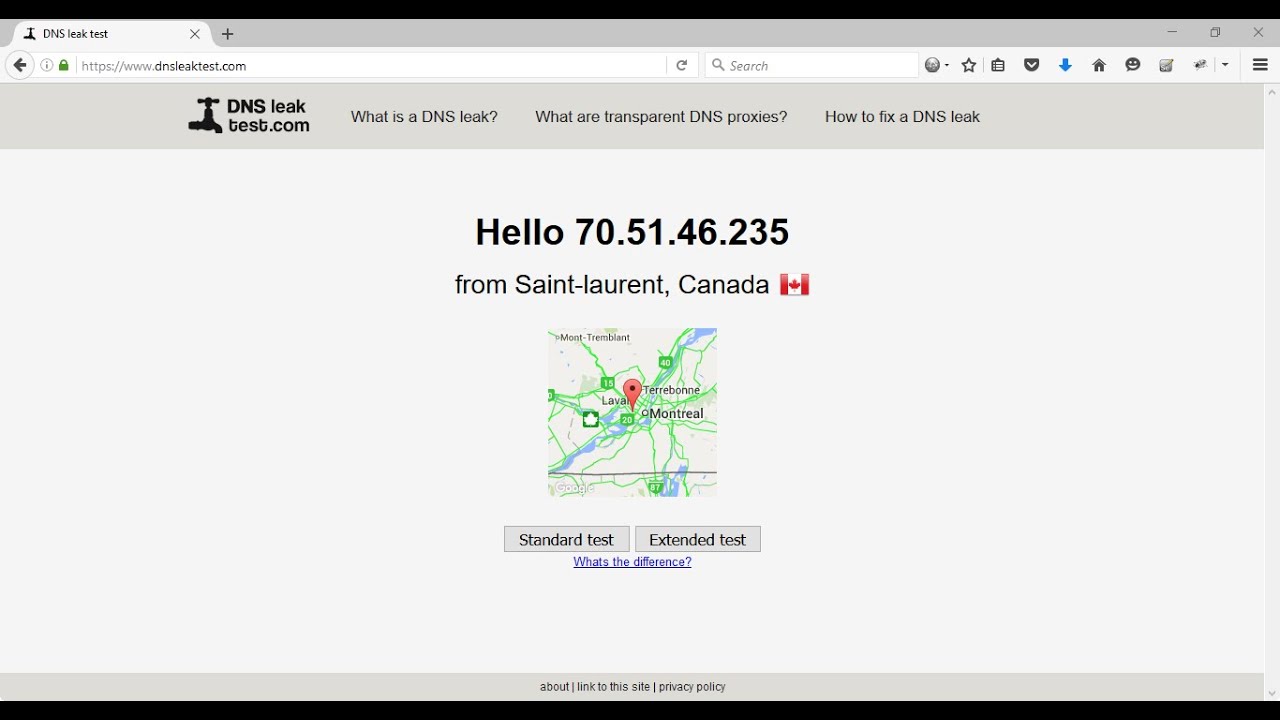
Task: Expand dropdown arrow next to bug extension icon
Action: click(1225, 66)
